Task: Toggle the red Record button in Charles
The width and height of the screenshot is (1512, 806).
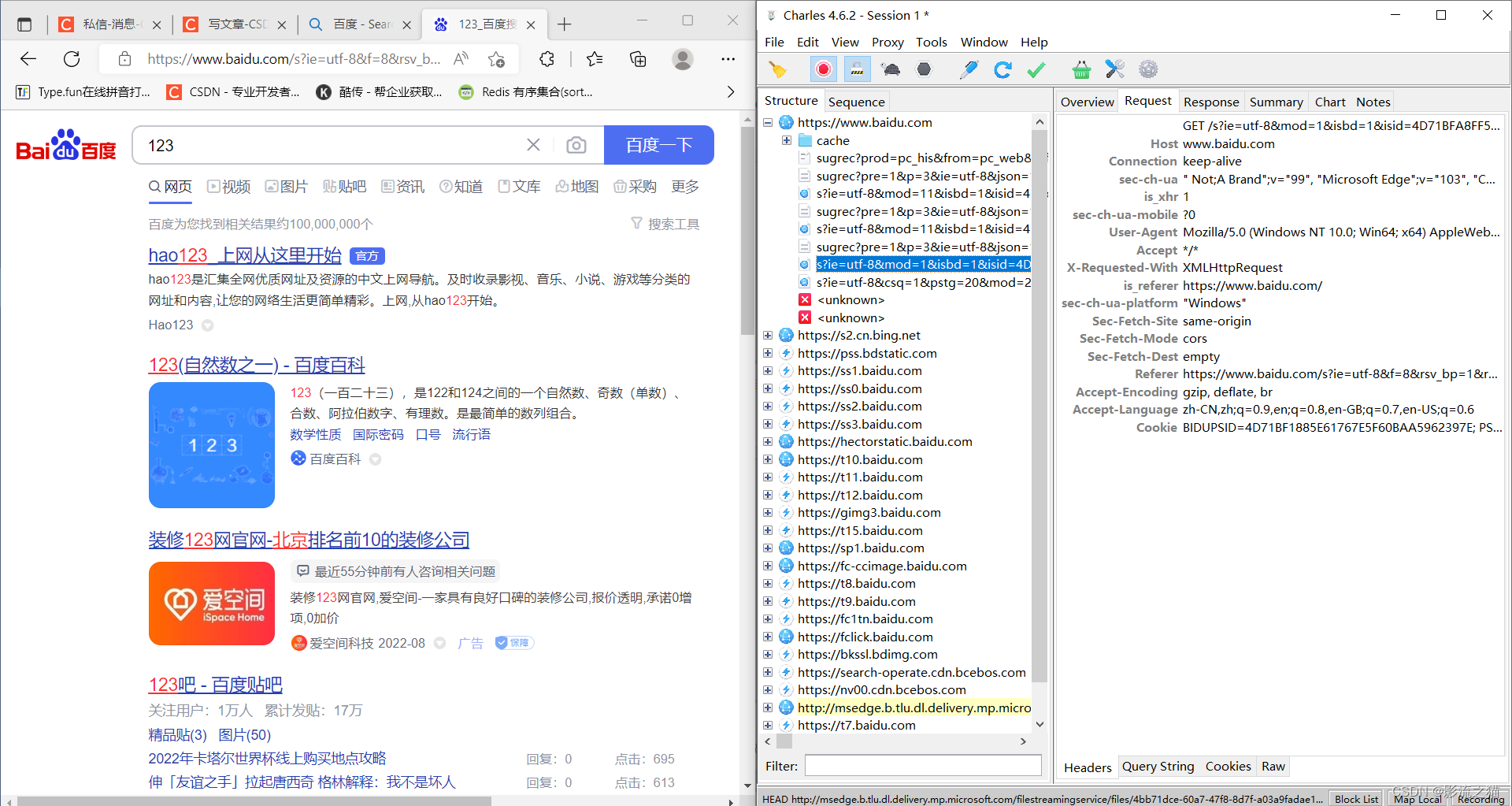Action: point(824,70)
